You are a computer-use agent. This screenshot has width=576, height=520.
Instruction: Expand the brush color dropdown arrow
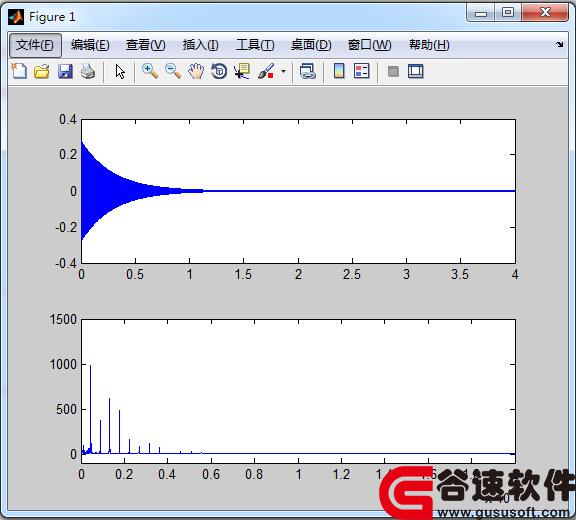(283, 71)
